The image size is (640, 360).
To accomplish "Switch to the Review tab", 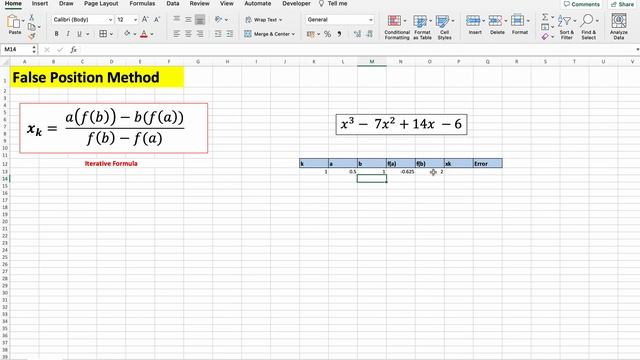I will tap(199, 3).
